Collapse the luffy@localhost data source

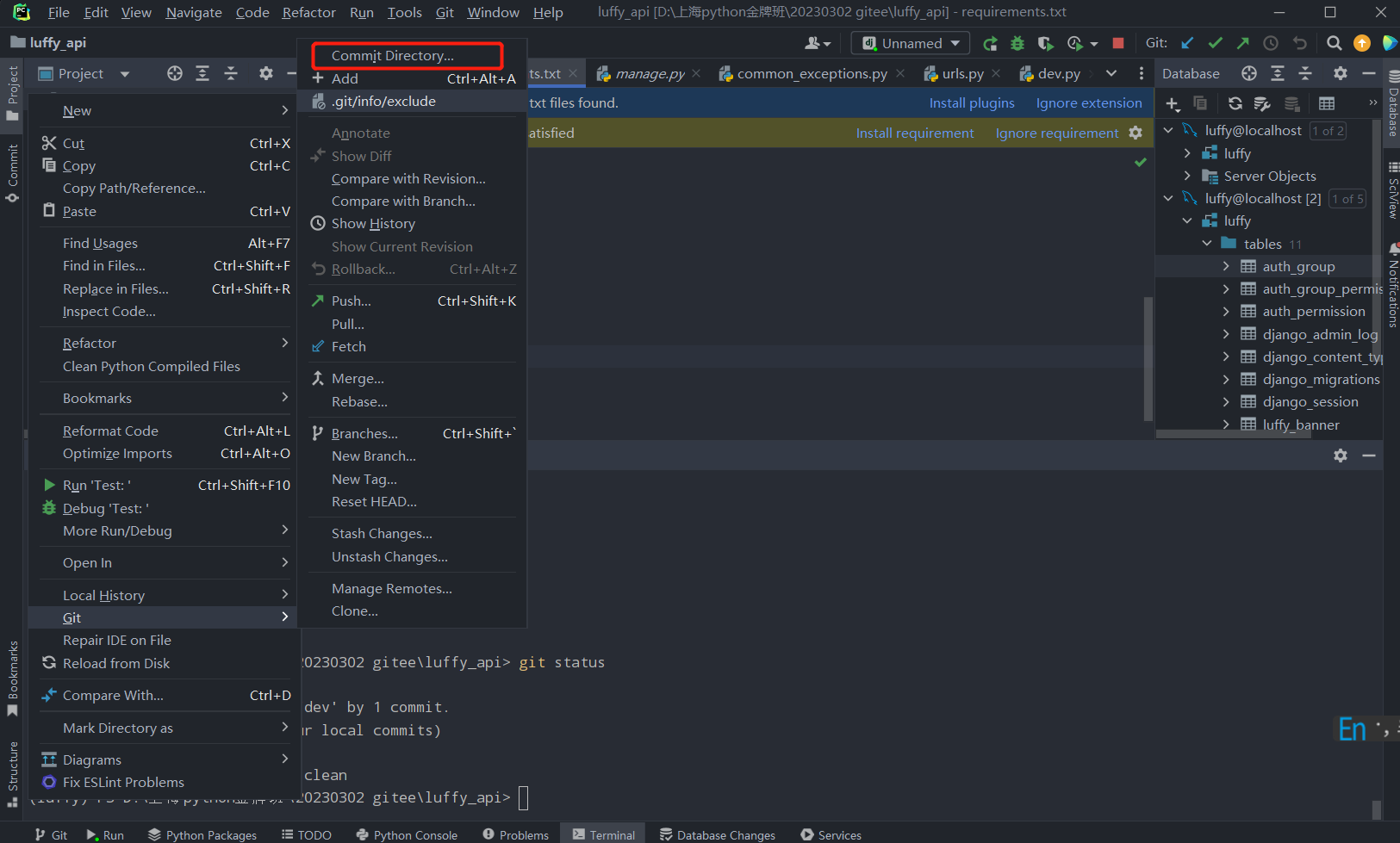pos(1168,131)
